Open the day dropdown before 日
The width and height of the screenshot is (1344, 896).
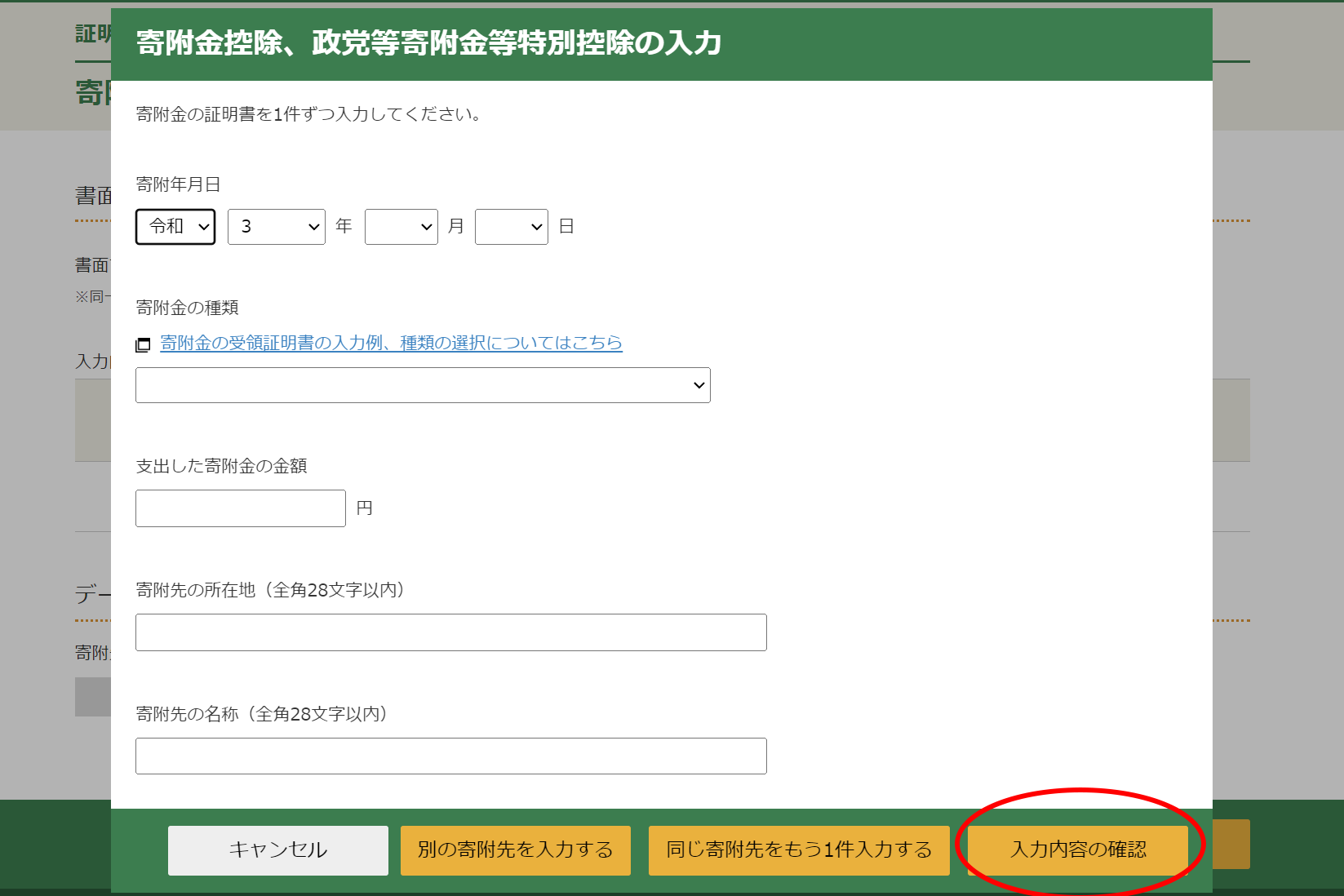click(512, 226)
